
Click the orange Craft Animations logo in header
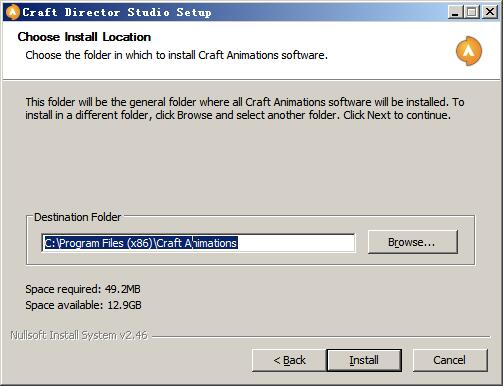pos(469,51)
